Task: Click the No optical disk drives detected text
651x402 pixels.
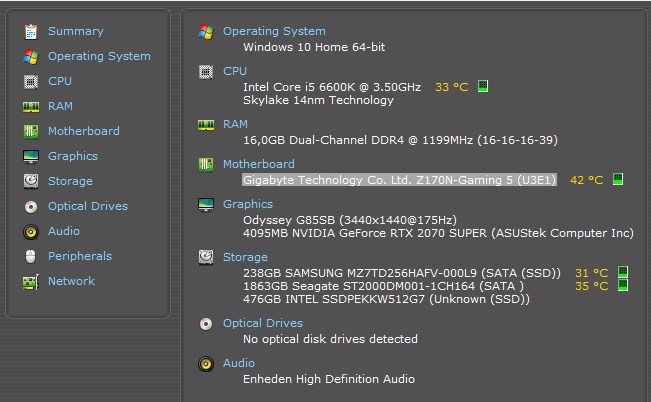Action: click(330, 339)
